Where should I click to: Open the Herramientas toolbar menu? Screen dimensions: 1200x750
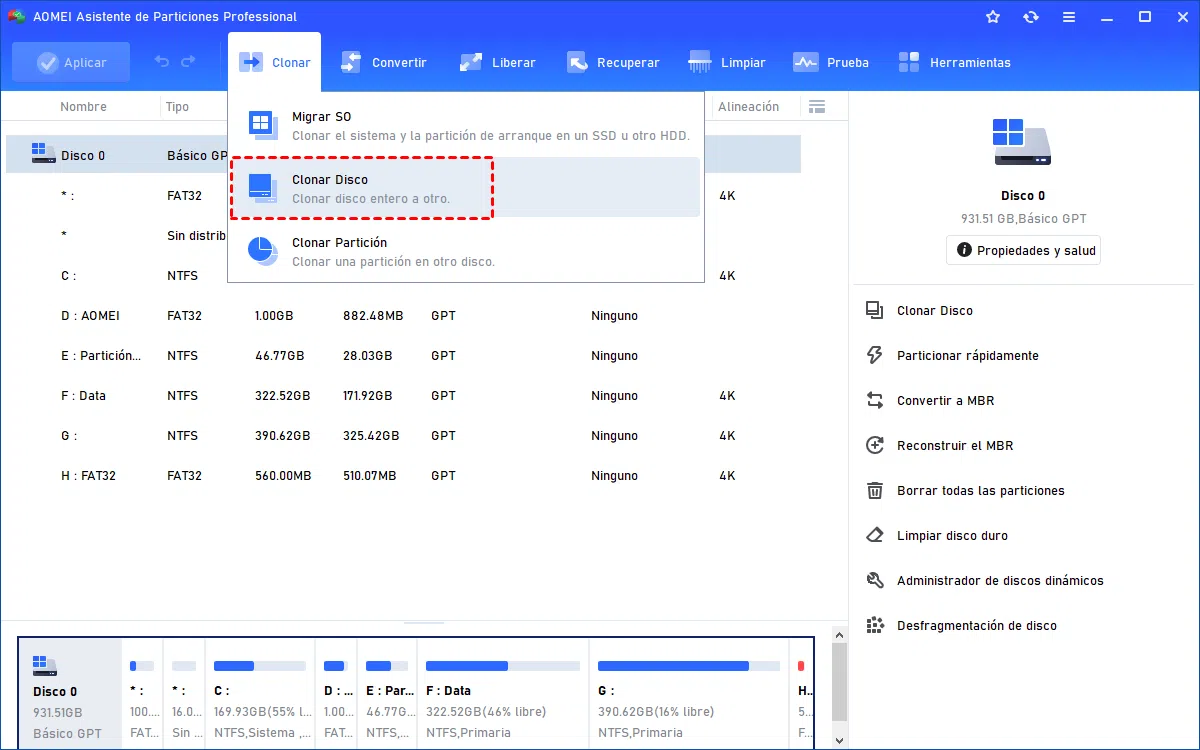pos(955,62)
